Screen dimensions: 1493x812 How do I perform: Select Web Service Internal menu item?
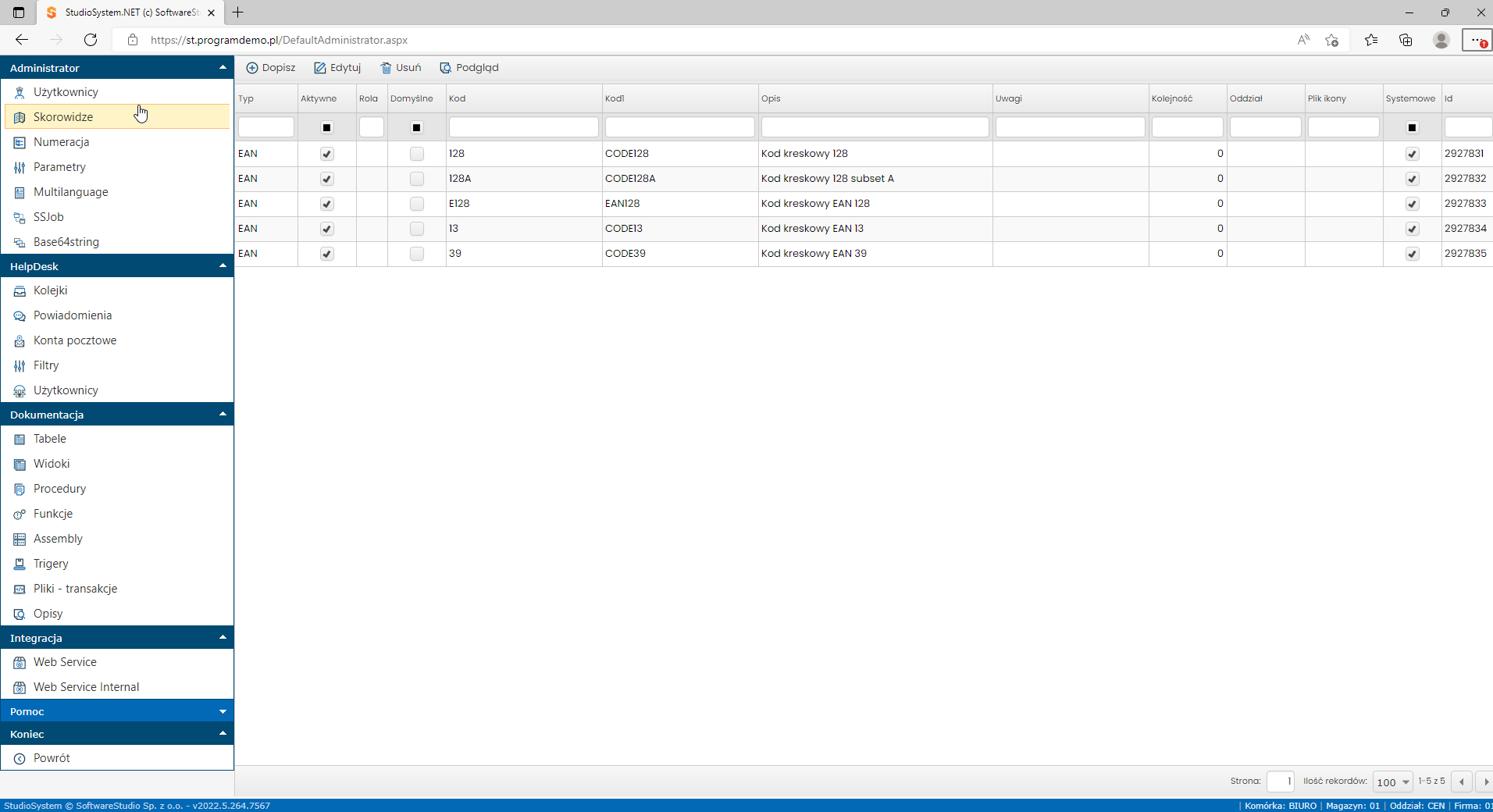(x=86, y=687)
